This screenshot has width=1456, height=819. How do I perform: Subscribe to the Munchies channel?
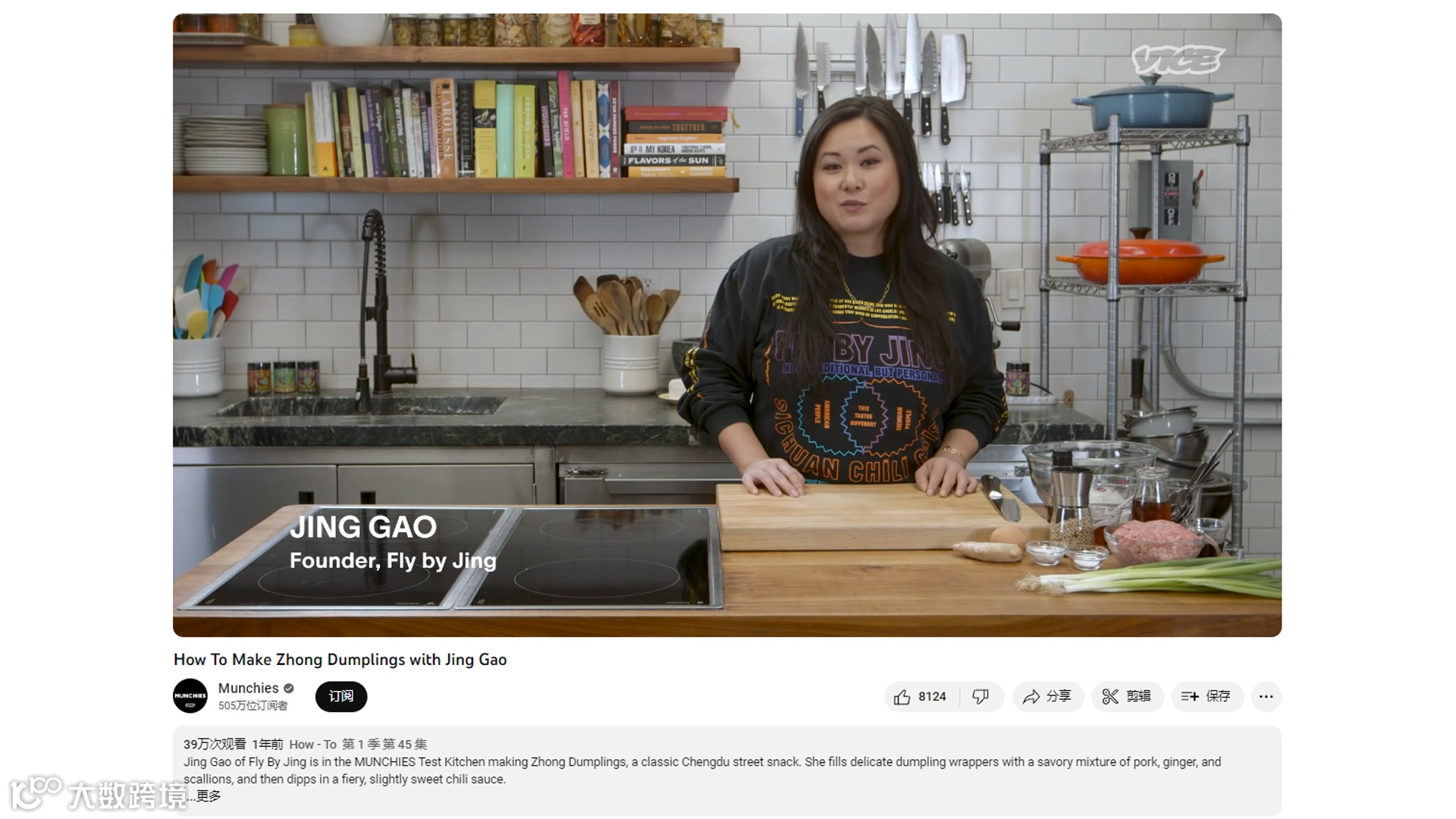pyautogui.click(x=341, y=696)
